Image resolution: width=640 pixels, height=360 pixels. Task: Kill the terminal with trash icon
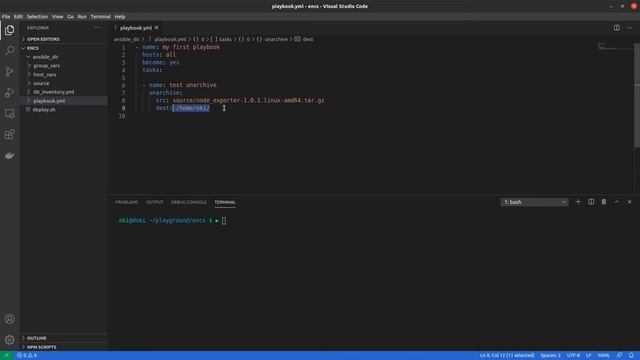pos(604,202)
